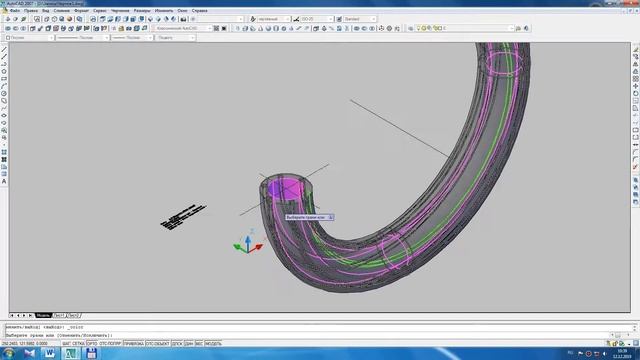Select the Multiline Text tool (A icon)
Image resolution: width=640 pixels, height=360 pixels.
4,181
